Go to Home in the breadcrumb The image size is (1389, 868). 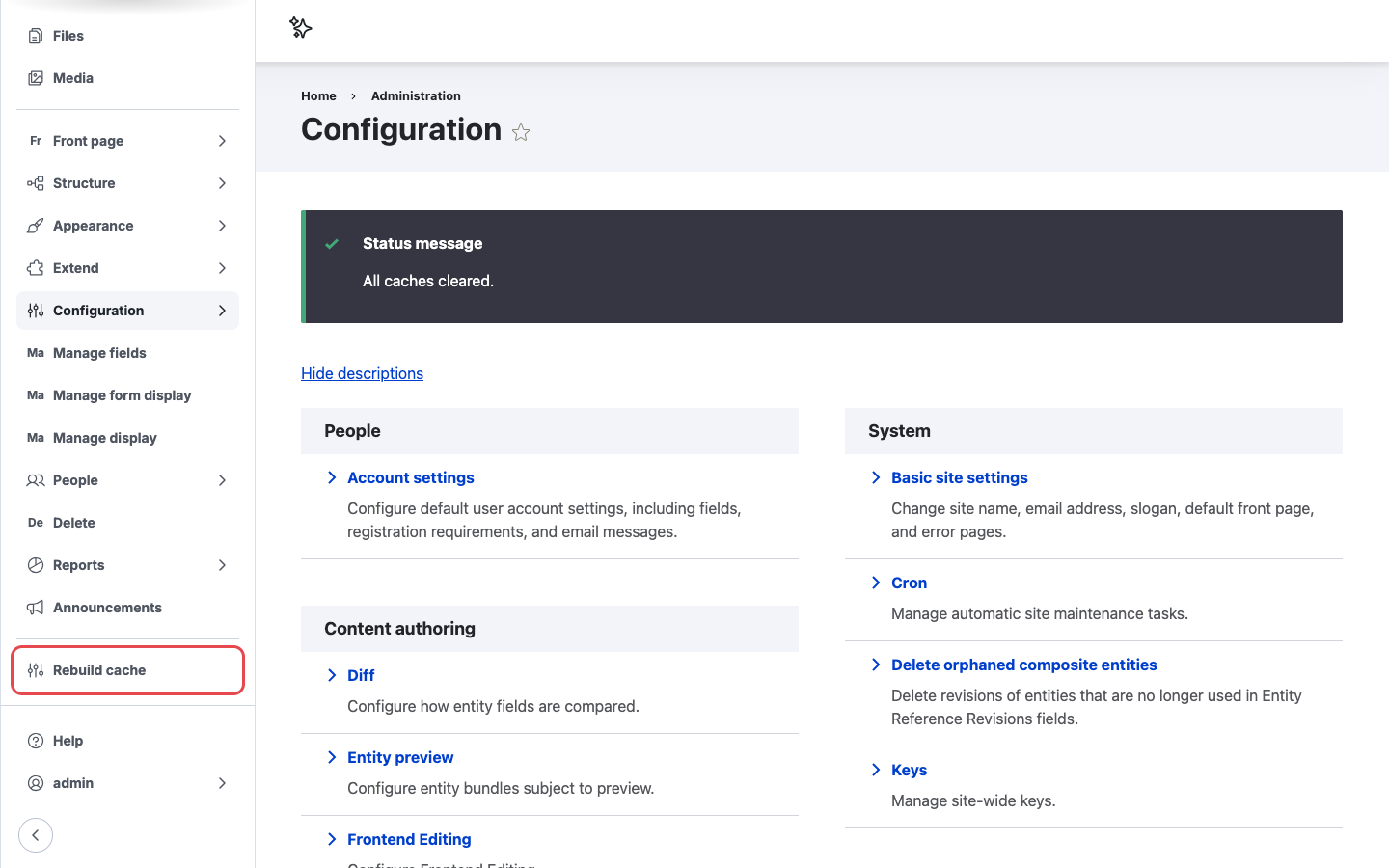(x=318, y=95)
